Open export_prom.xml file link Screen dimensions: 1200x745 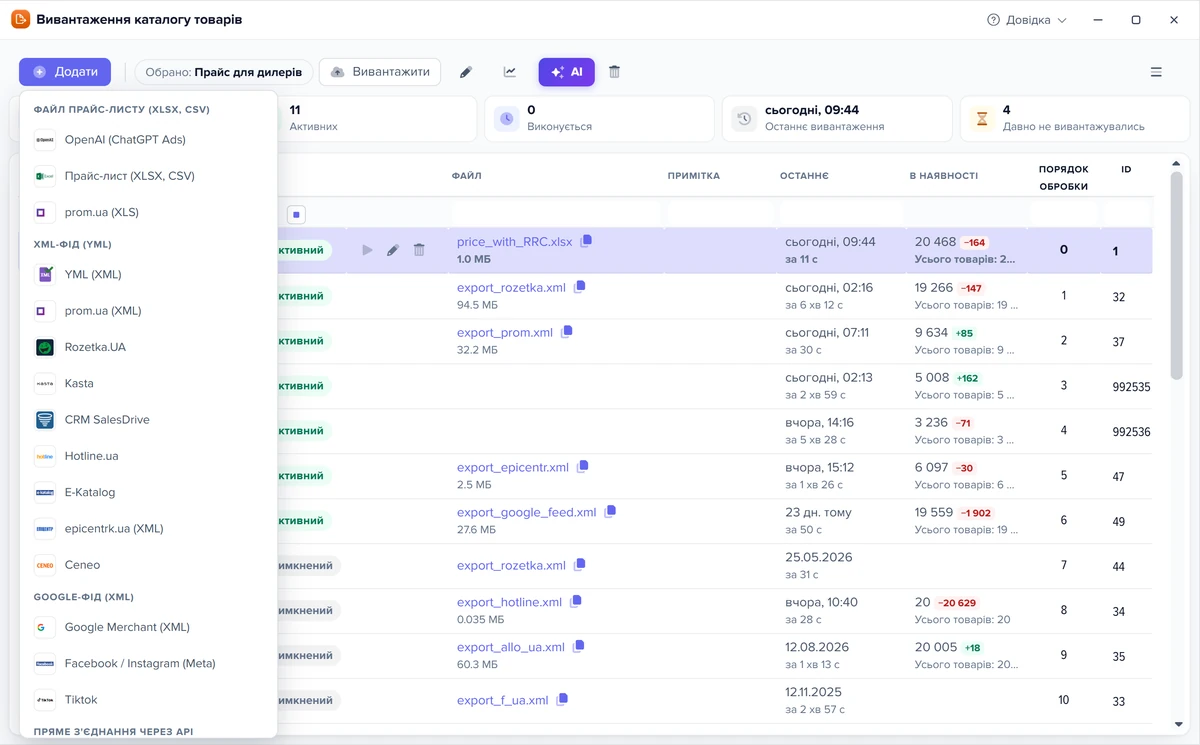(505, 333)
